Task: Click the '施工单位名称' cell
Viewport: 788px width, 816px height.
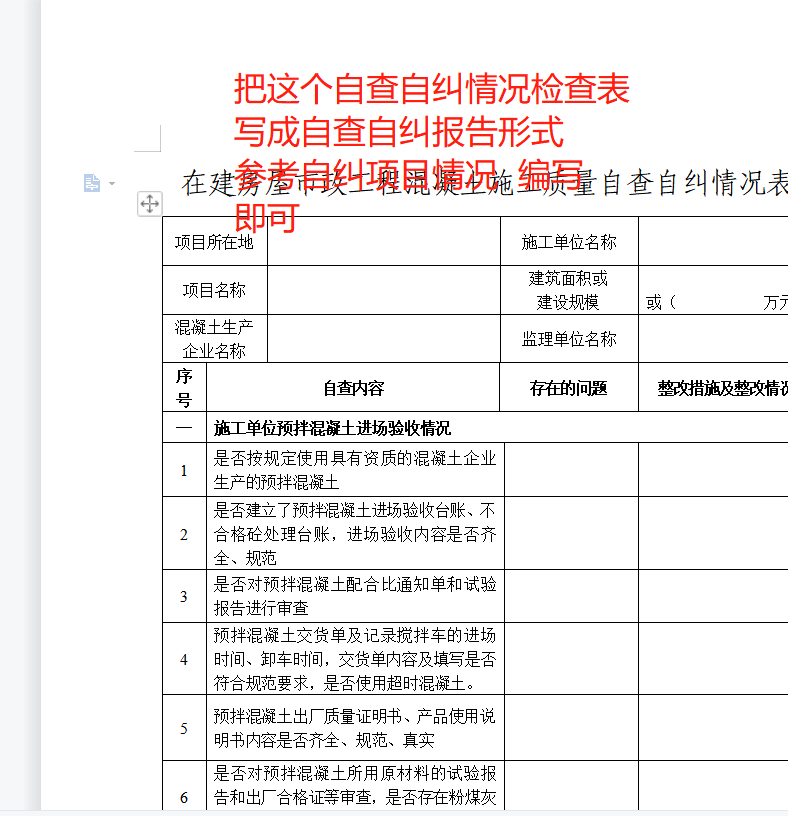Action: [569, 241]
